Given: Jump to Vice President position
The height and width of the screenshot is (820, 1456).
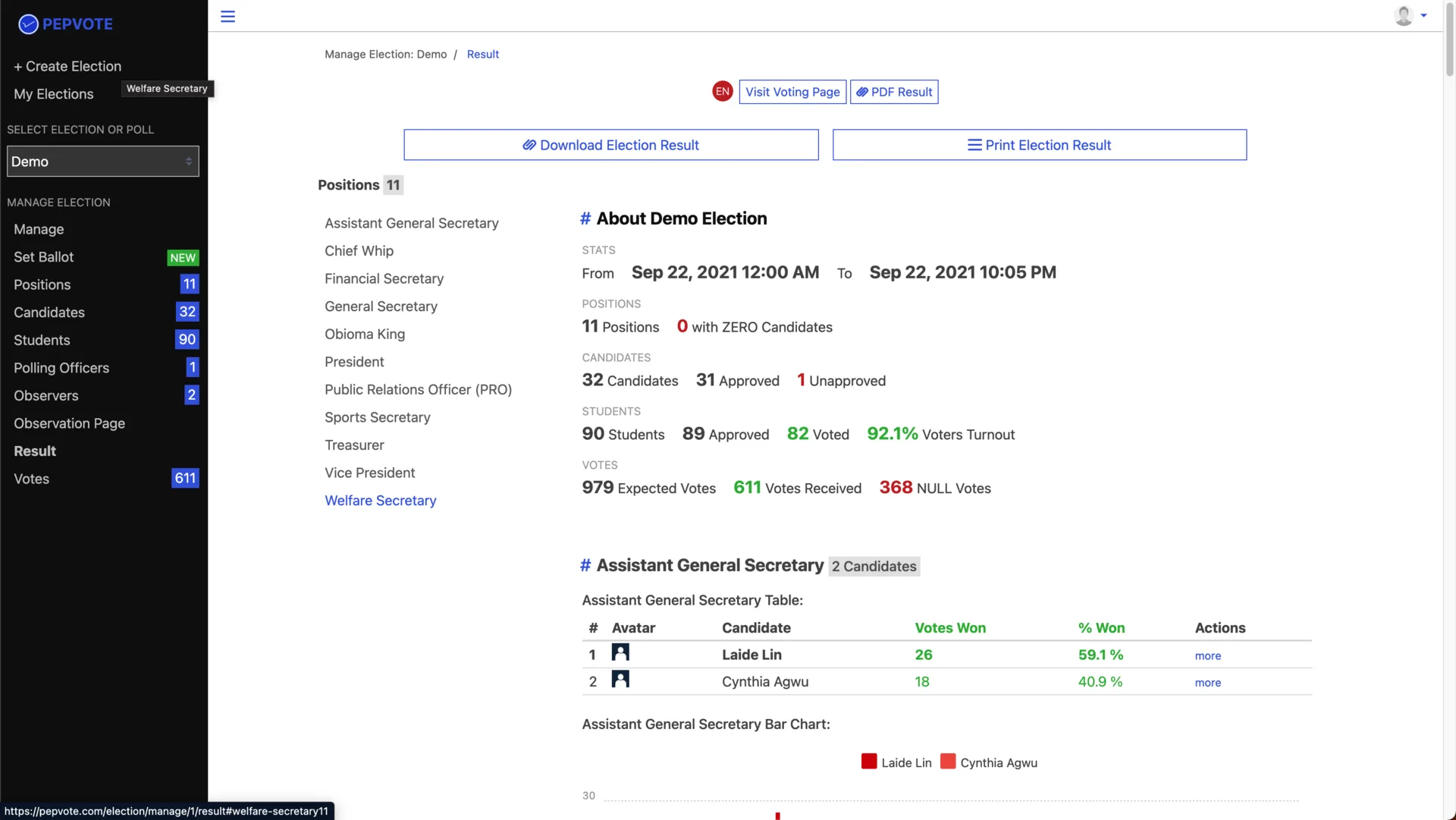Looking at the screenshot, I should click(370, 473).
